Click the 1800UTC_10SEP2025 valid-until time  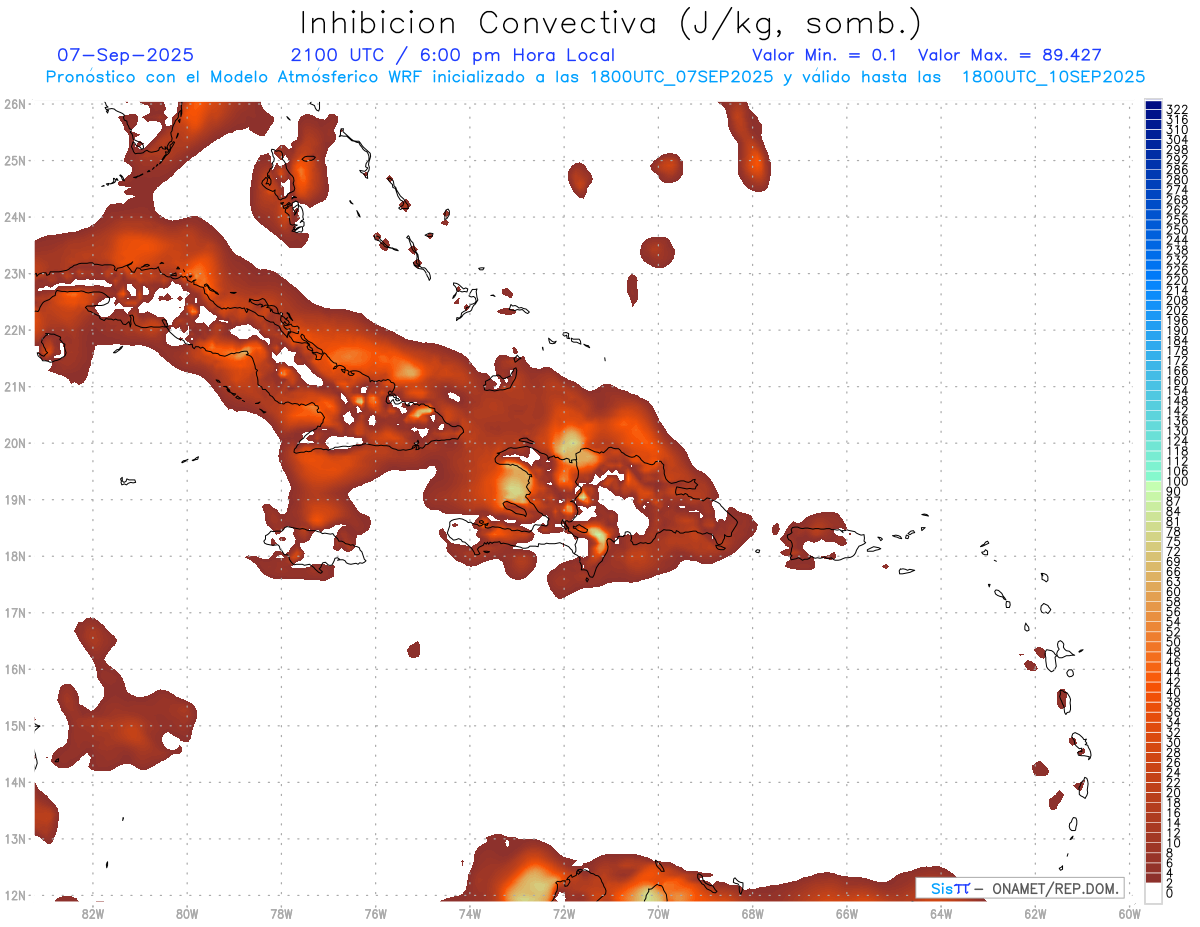[x=1053, y=77]
